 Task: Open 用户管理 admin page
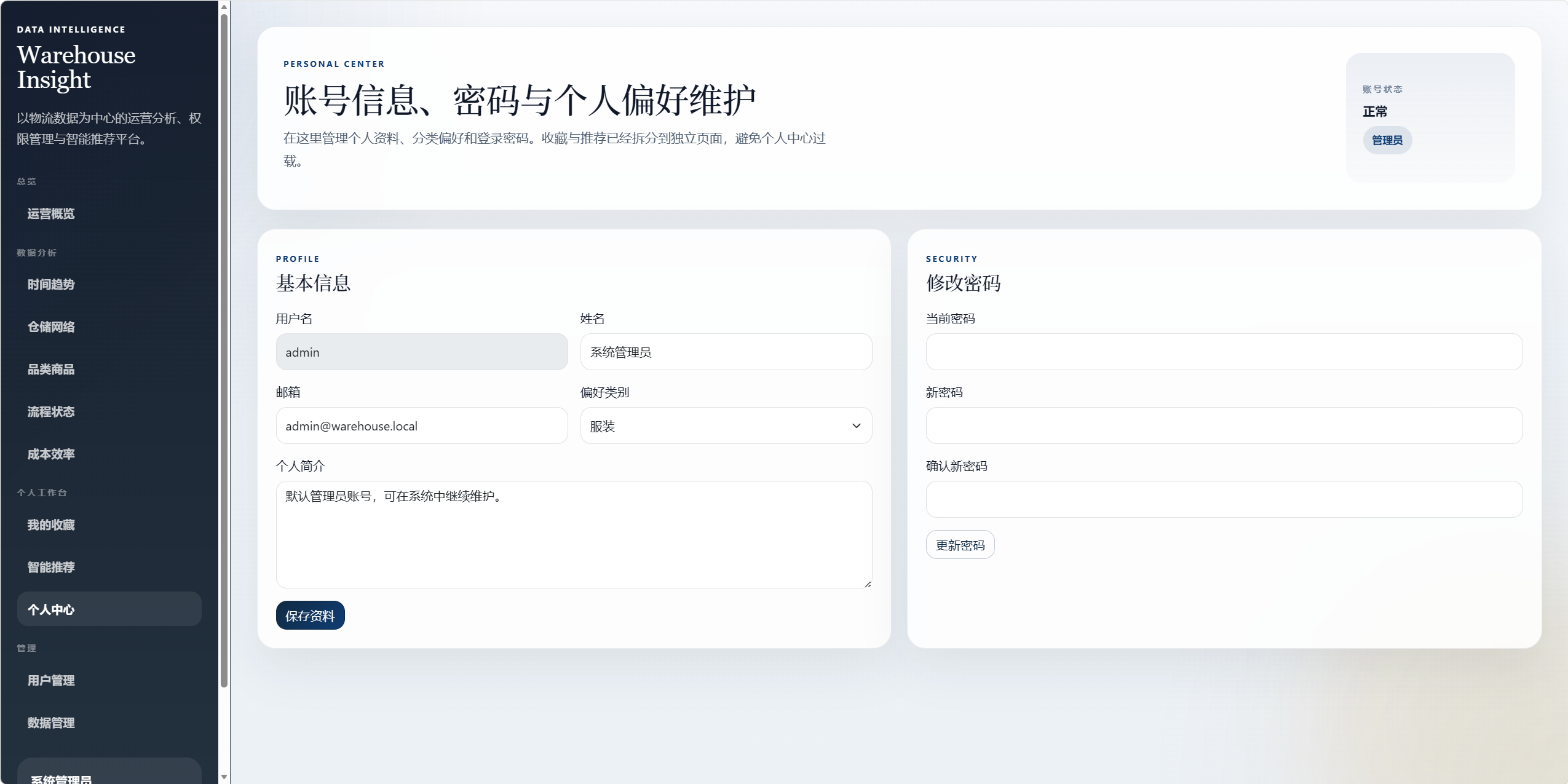51,680
